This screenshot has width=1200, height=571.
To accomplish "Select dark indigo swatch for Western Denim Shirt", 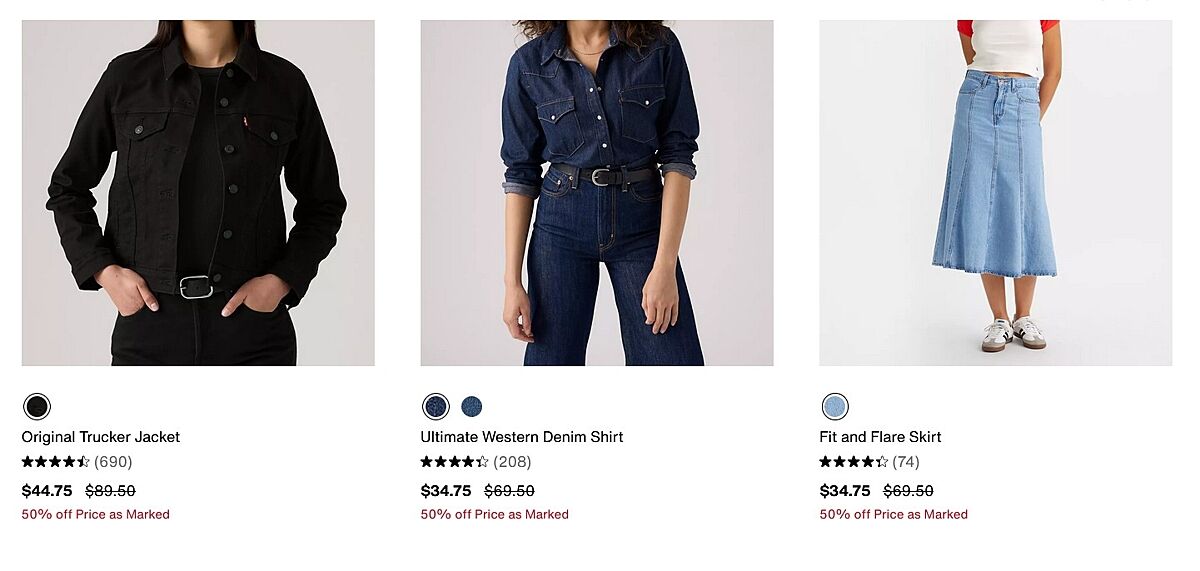I will click(436, 406).
